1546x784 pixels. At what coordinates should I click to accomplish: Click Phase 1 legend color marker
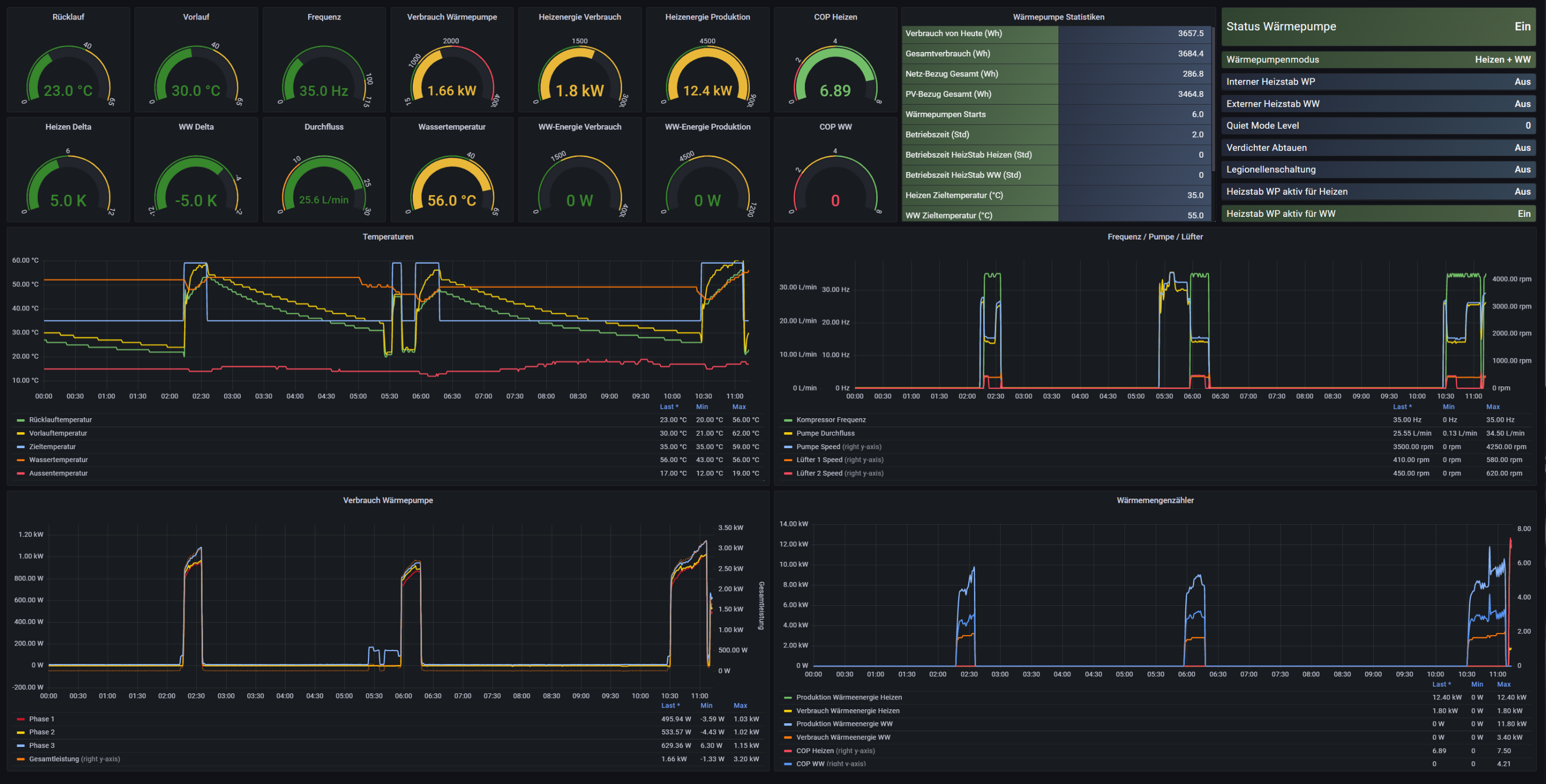(x=21, y=719)
